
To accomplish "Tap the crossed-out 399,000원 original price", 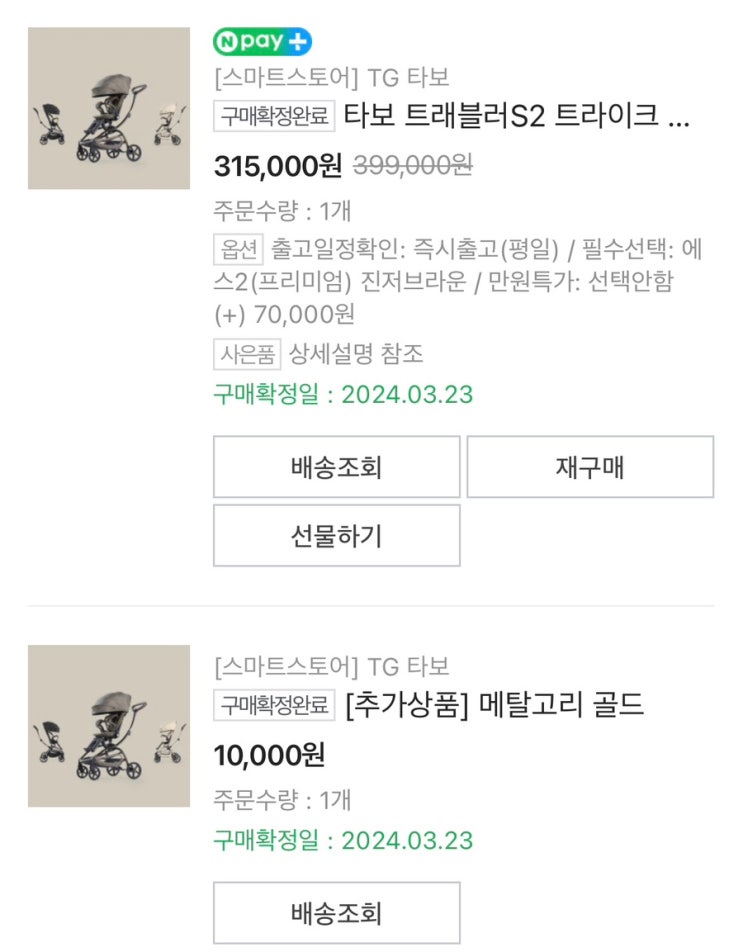I will pos(415,166).
